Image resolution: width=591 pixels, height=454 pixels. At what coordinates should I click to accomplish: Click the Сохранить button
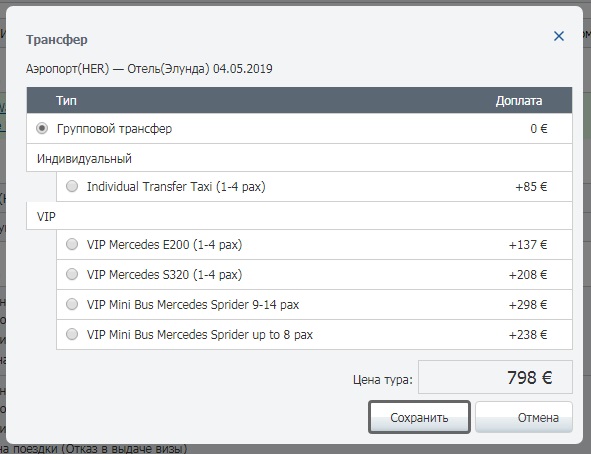pyautogui.click(x=419, y=417)
